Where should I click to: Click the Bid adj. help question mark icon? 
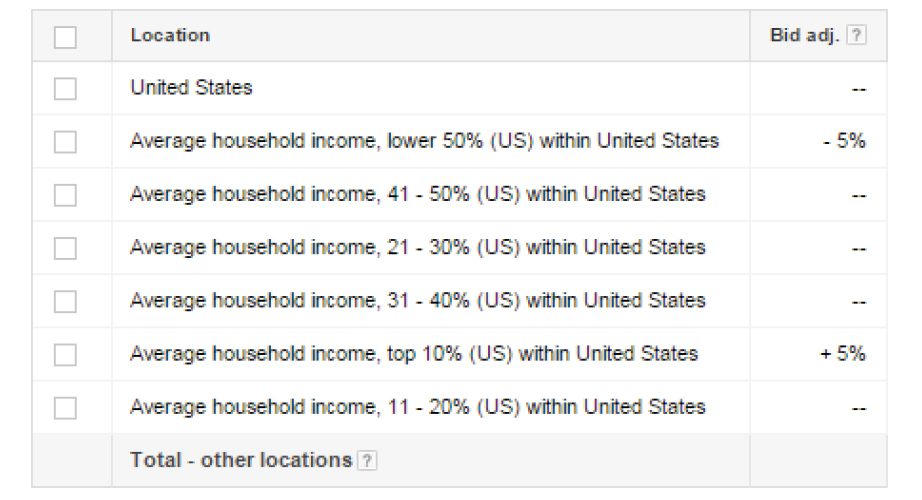click(855, 35)
